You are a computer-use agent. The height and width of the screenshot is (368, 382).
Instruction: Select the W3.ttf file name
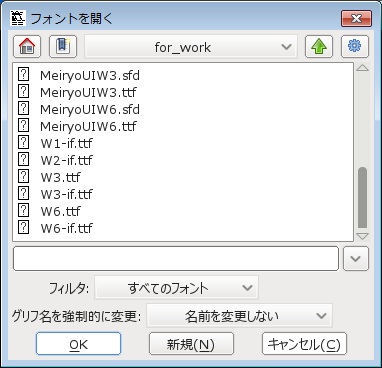(x=60, y=177)
